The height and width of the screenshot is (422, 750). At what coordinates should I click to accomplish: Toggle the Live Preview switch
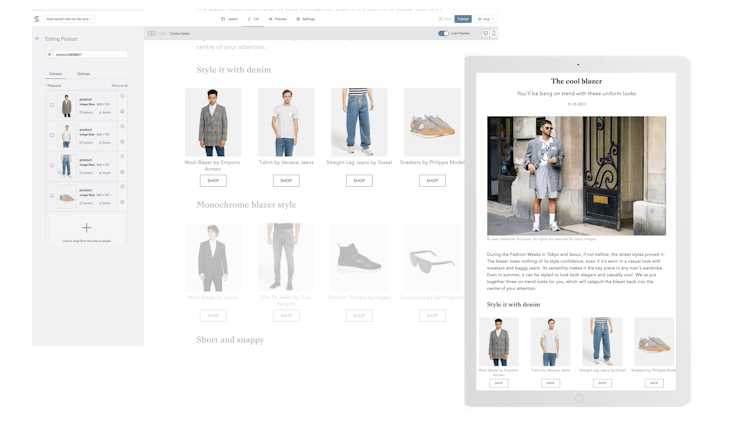click(443, 33)
